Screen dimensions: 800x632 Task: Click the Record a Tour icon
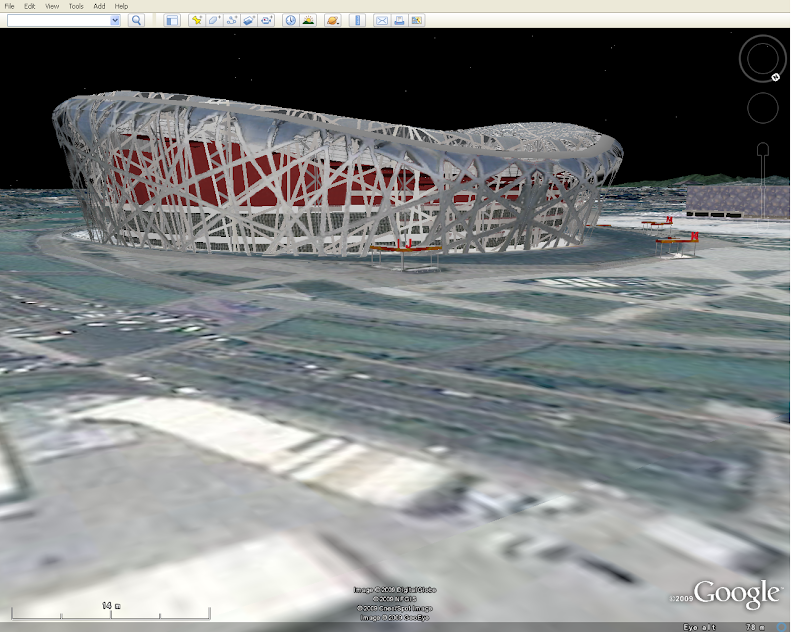pyautogui.click(x=266, y=20)
